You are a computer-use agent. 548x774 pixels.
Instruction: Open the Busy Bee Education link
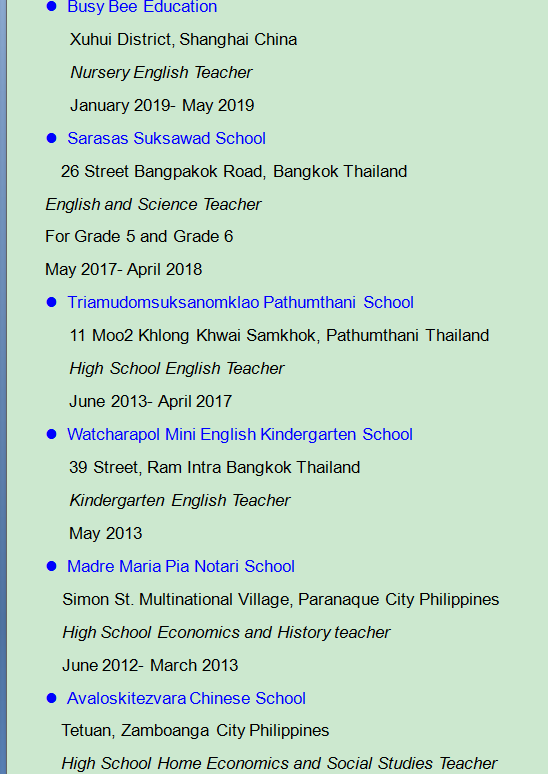tap(142, 7)
